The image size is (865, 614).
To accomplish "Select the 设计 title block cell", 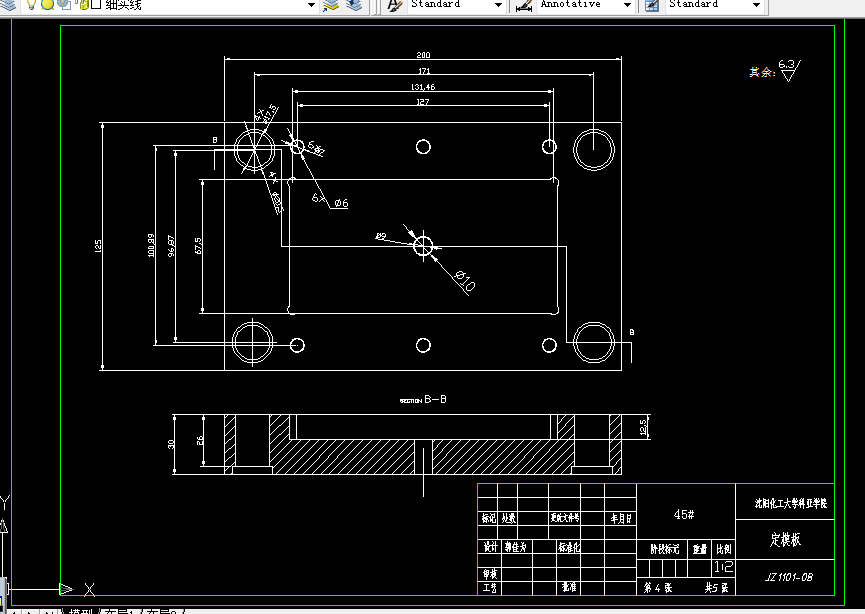I will [x=490, y=547].
